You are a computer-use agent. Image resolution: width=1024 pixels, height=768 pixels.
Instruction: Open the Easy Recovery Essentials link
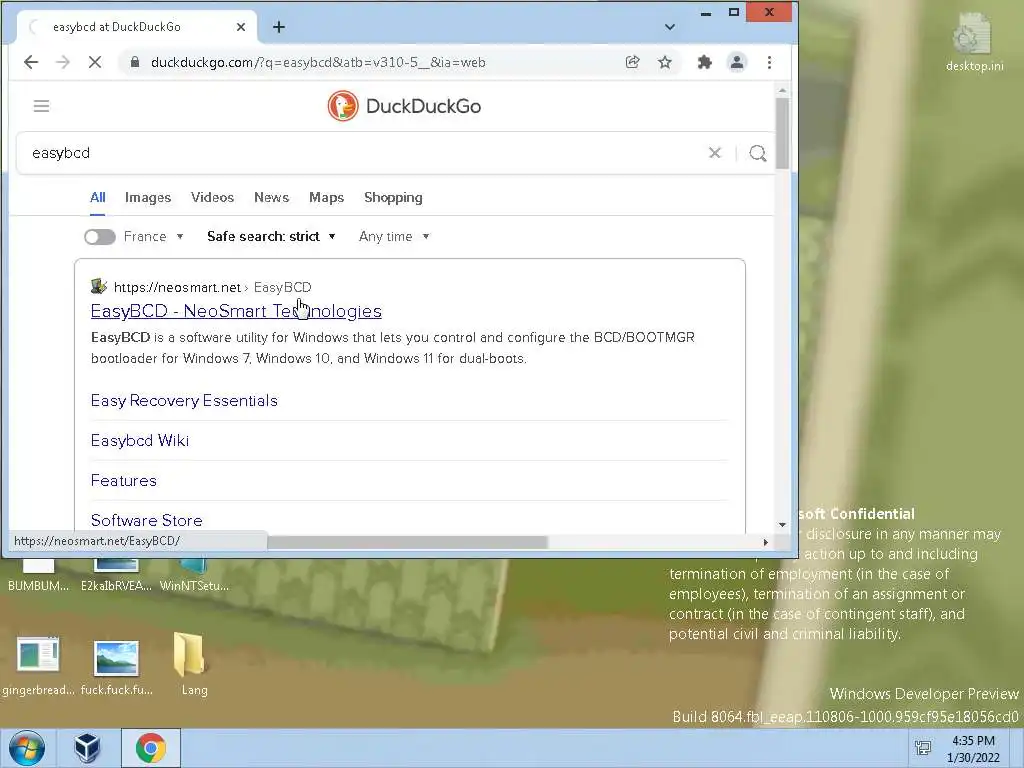click(x=184, y=400)
